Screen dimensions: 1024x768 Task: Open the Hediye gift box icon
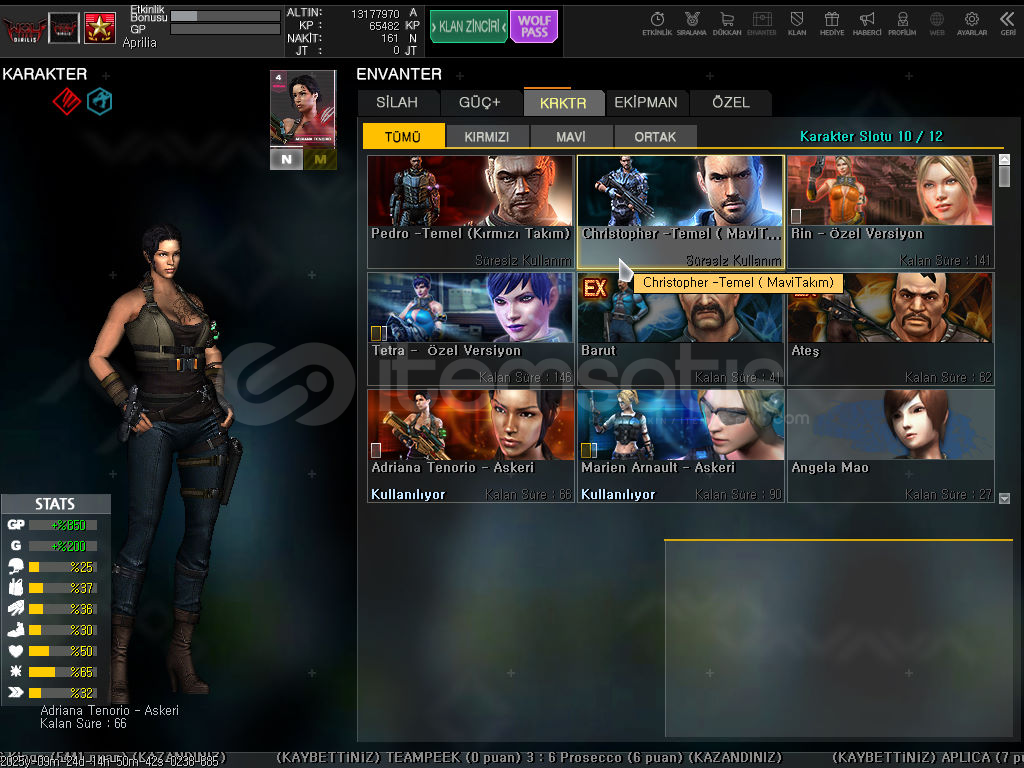(831, 23)
